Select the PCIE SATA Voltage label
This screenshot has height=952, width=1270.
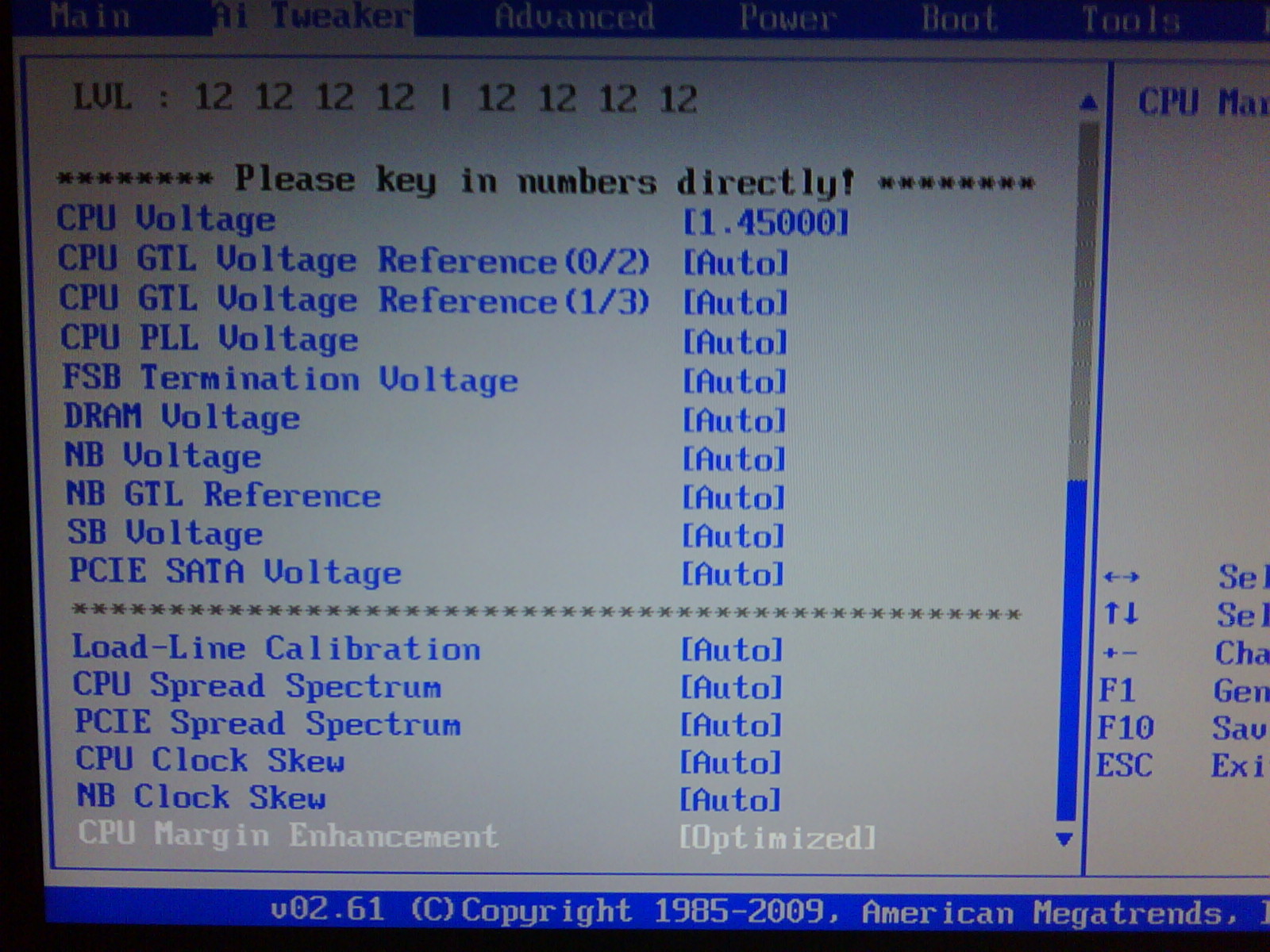pyautogui.click(x=236, y=571)
